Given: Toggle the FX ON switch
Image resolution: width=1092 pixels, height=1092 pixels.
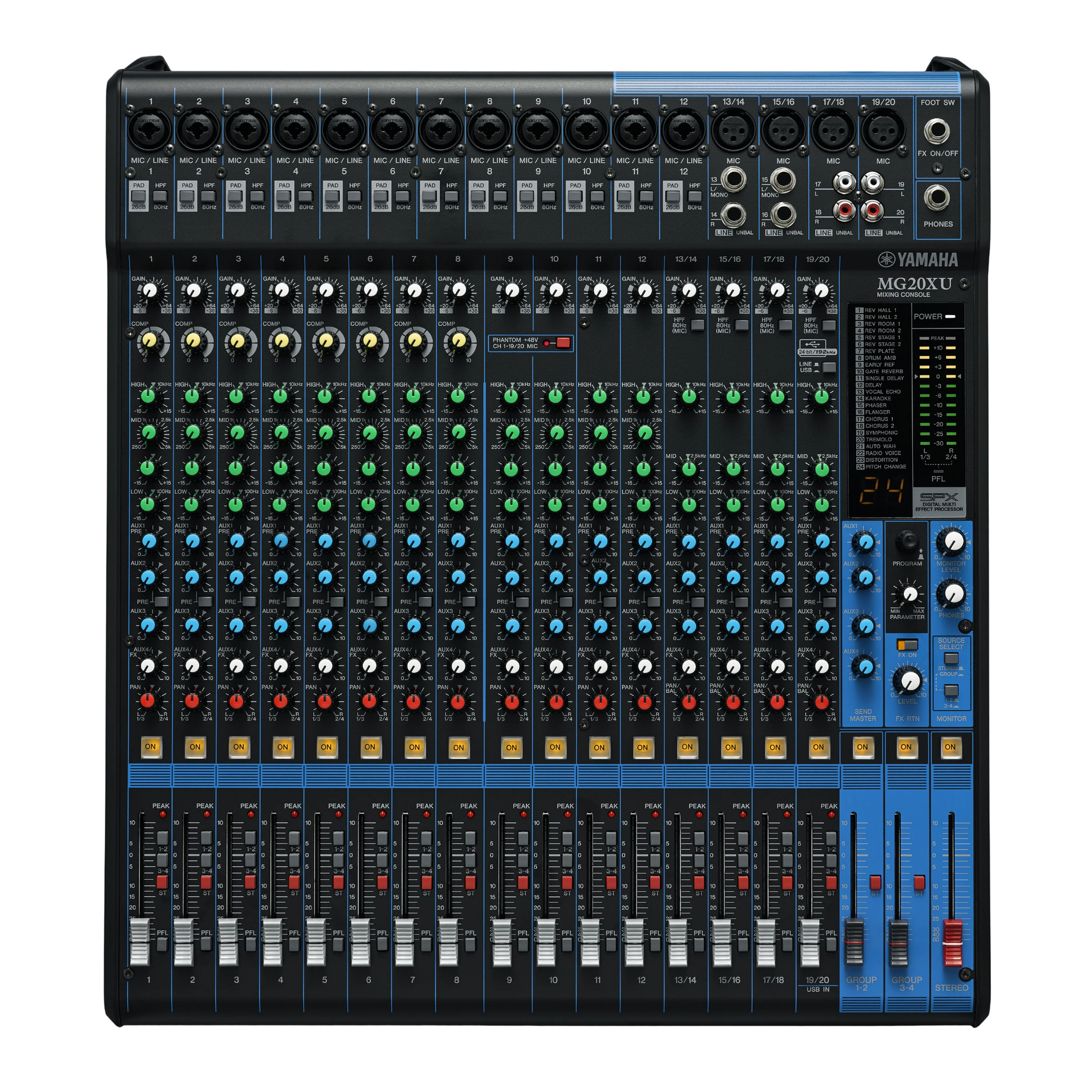Looking at the screenshot, I should click(x=906, y=645).
